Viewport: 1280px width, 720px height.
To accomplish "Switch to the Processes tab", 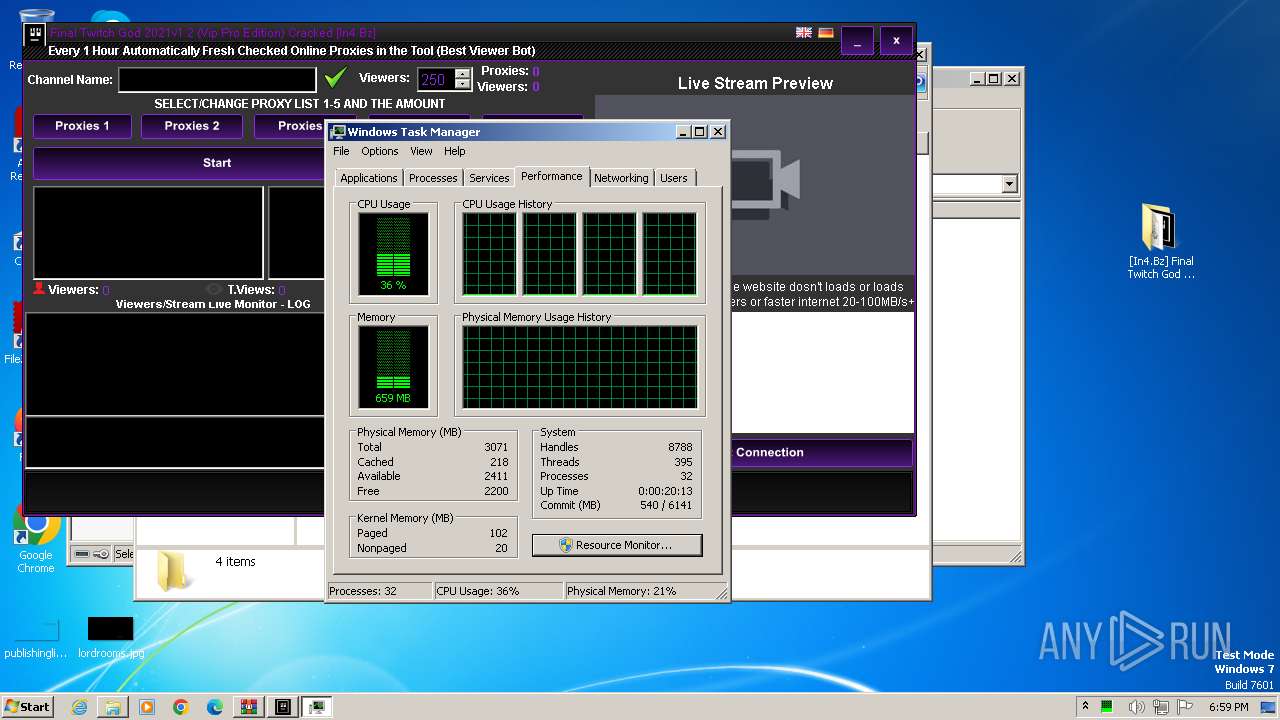I will pyautogui.click(x=433, y=178).
